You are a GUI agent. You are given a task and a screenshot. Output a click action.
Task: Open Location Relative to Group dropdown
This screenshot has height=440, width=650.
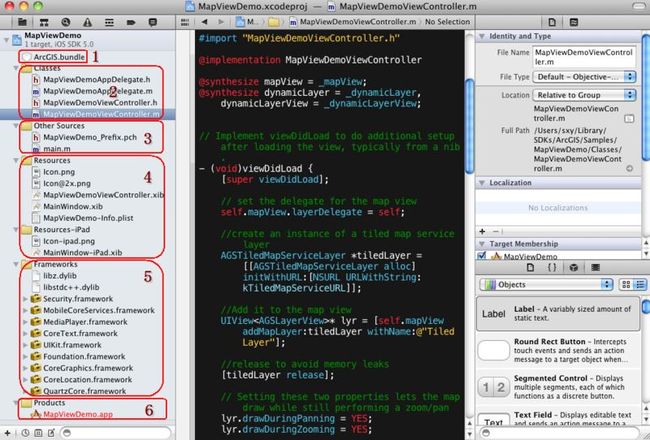pos(584,95)
